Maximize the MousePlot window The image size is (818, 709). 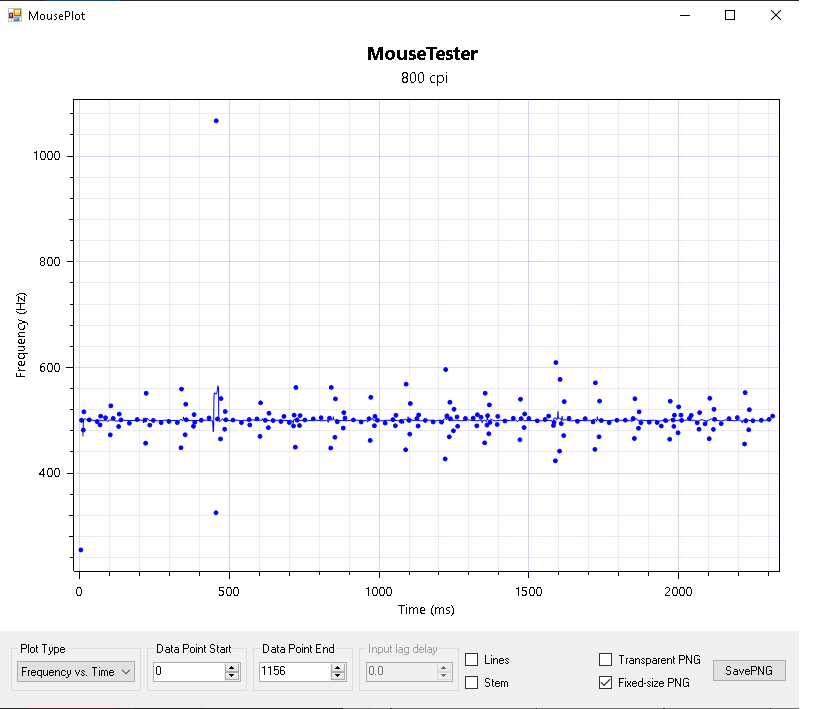tap(730, 16)
